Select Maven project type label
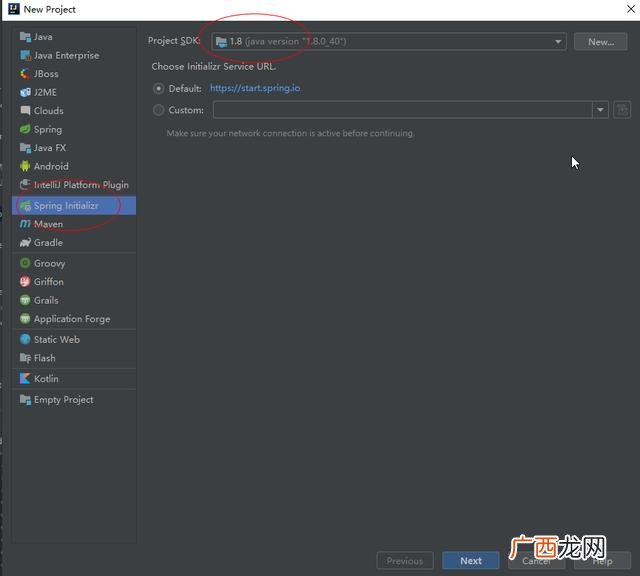Image resolution: width=640 pixels, height=576 pixels. click(48, 224)
